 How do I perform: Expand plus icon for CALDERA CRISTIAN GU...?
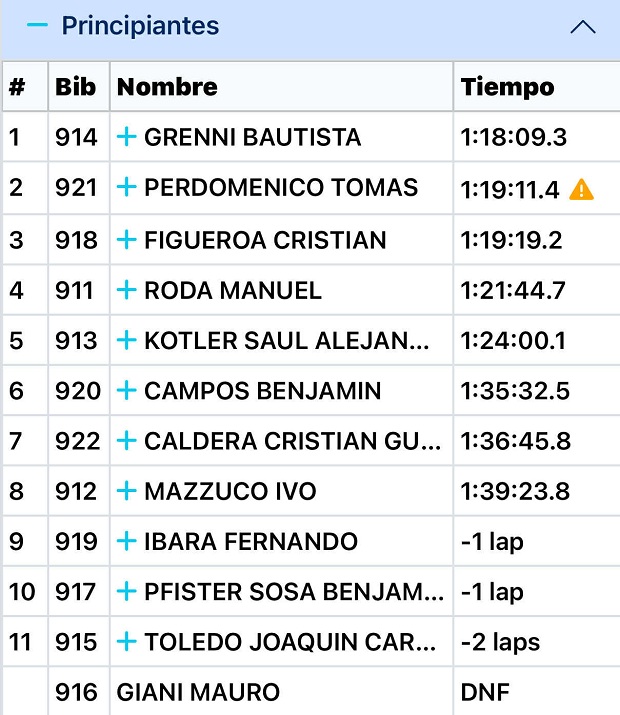pos(126,441)
